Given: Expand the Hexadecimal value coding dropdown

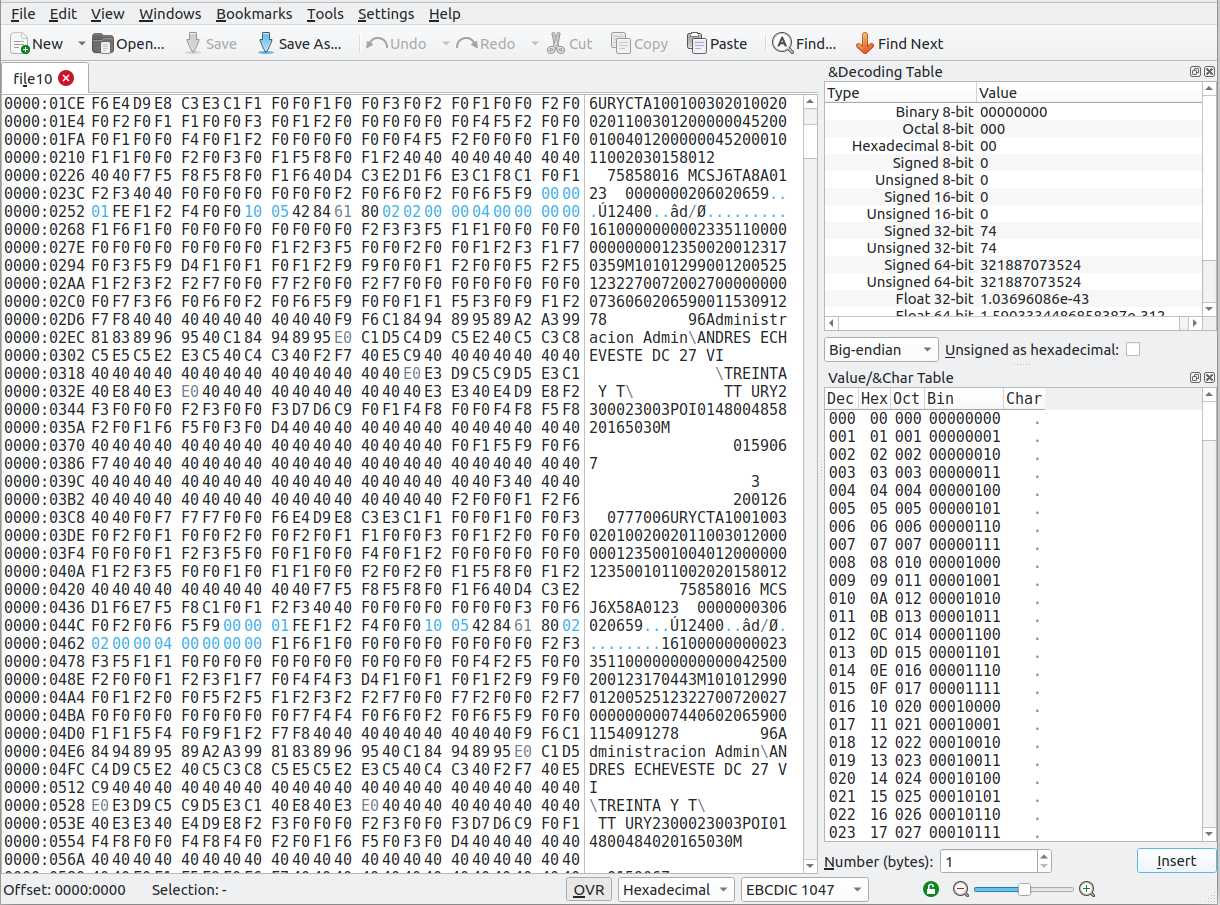Looking at the screenshot, I should pyautogui.click(x=676, y=889).
